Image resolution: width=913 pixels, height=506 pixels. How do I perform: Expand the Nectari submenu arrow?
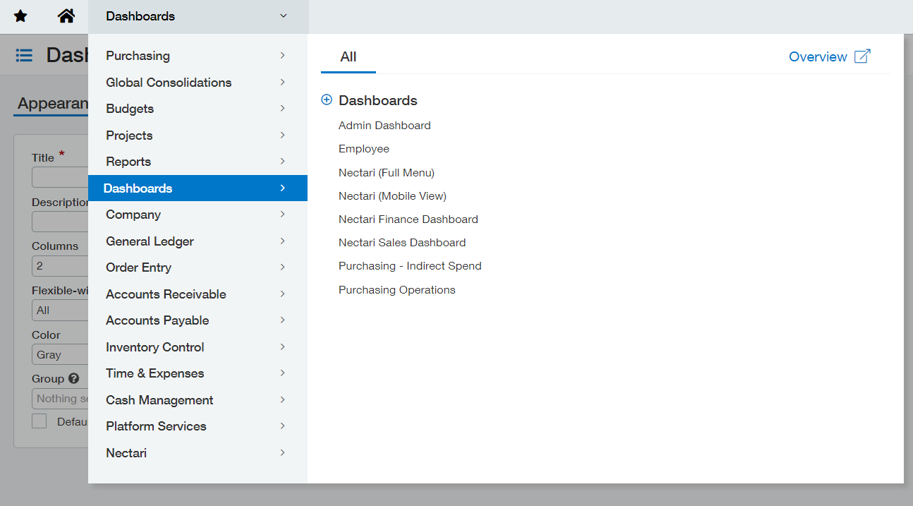coord(282,453)
